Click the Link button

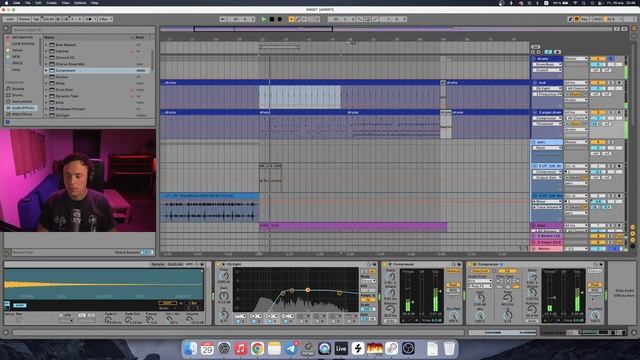pos(10,19)
